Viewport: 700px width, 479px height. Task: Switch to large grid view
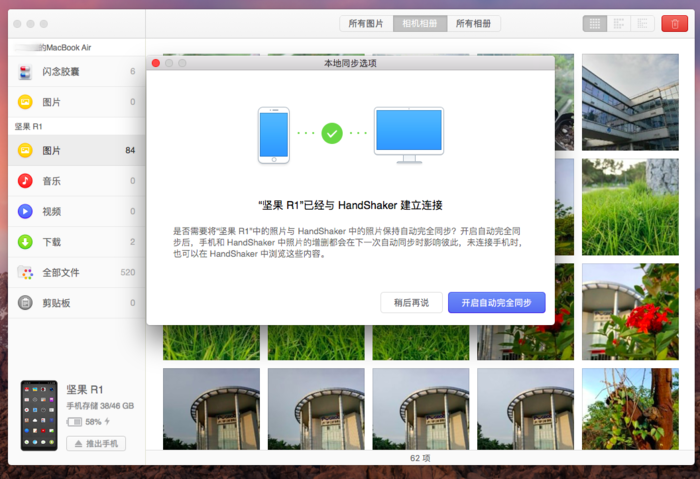pyautogui.click(x=595, y=24)
